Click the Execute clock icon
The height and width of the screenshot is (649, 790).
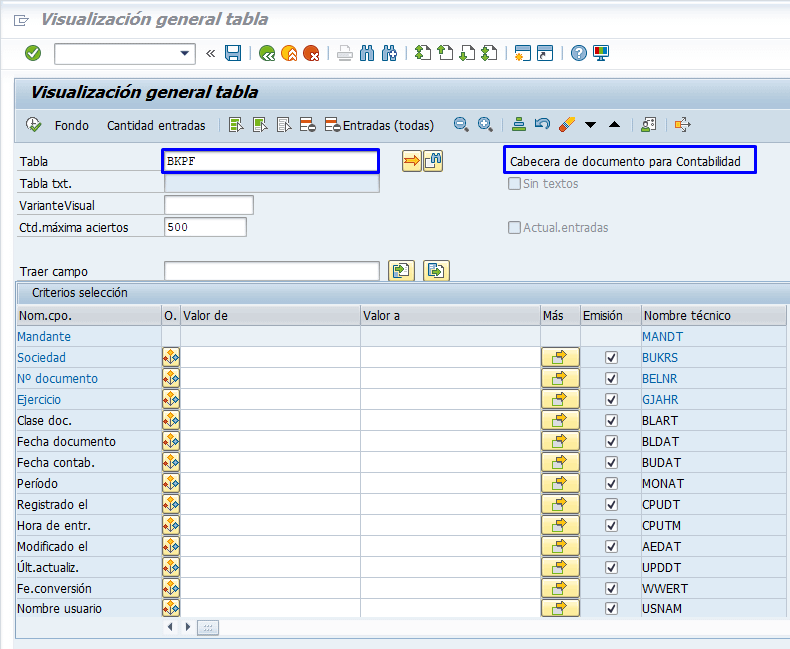tap(34, 125)
